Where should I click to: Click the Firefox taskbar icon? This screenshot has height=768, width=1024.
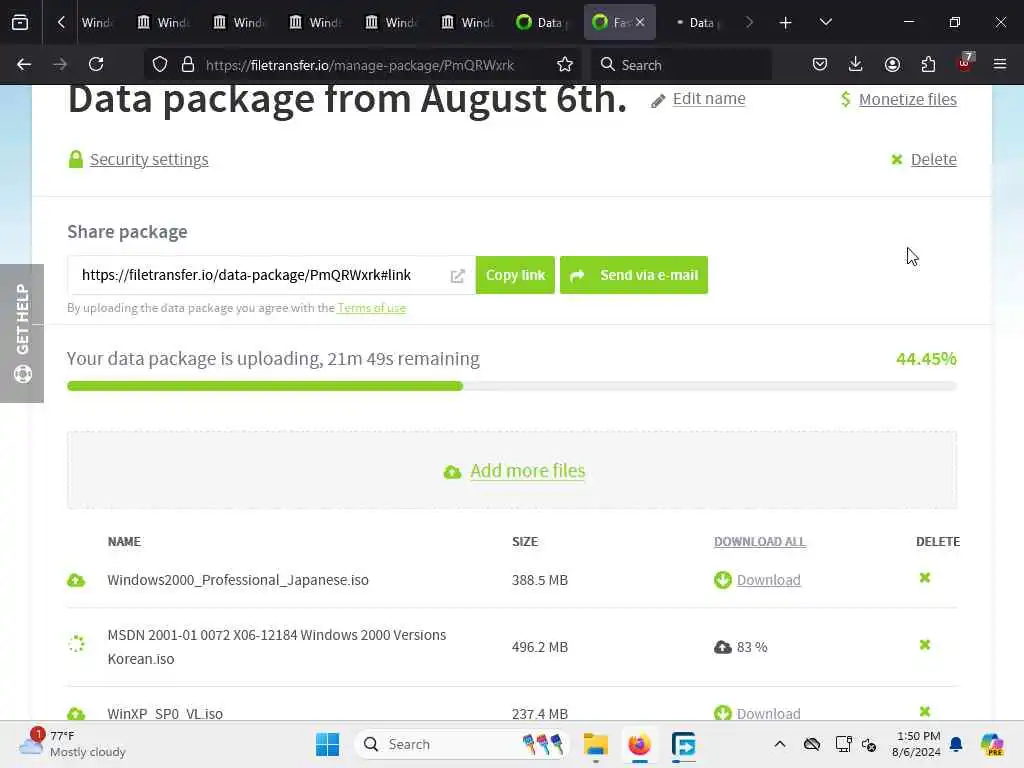(x=639, y=744)
